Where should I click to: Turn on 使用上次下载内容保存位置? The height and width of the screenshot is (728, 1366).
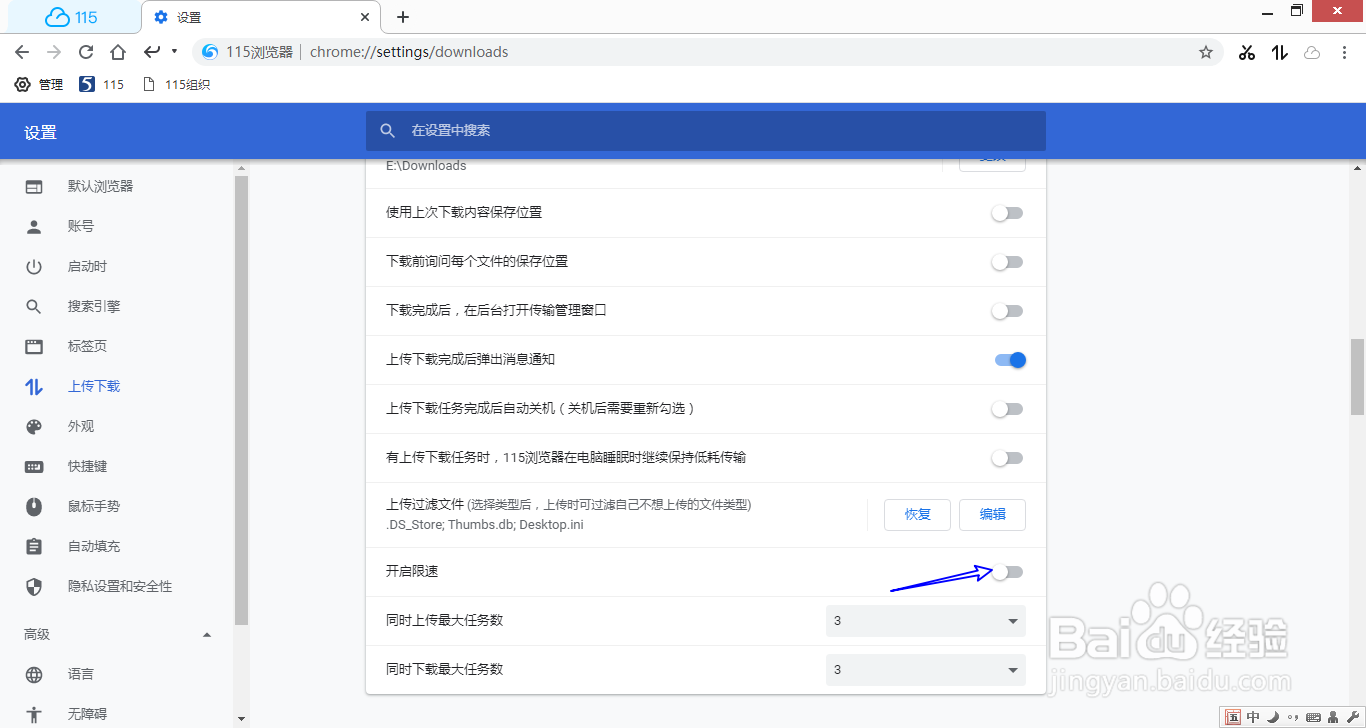point(1006,212)
